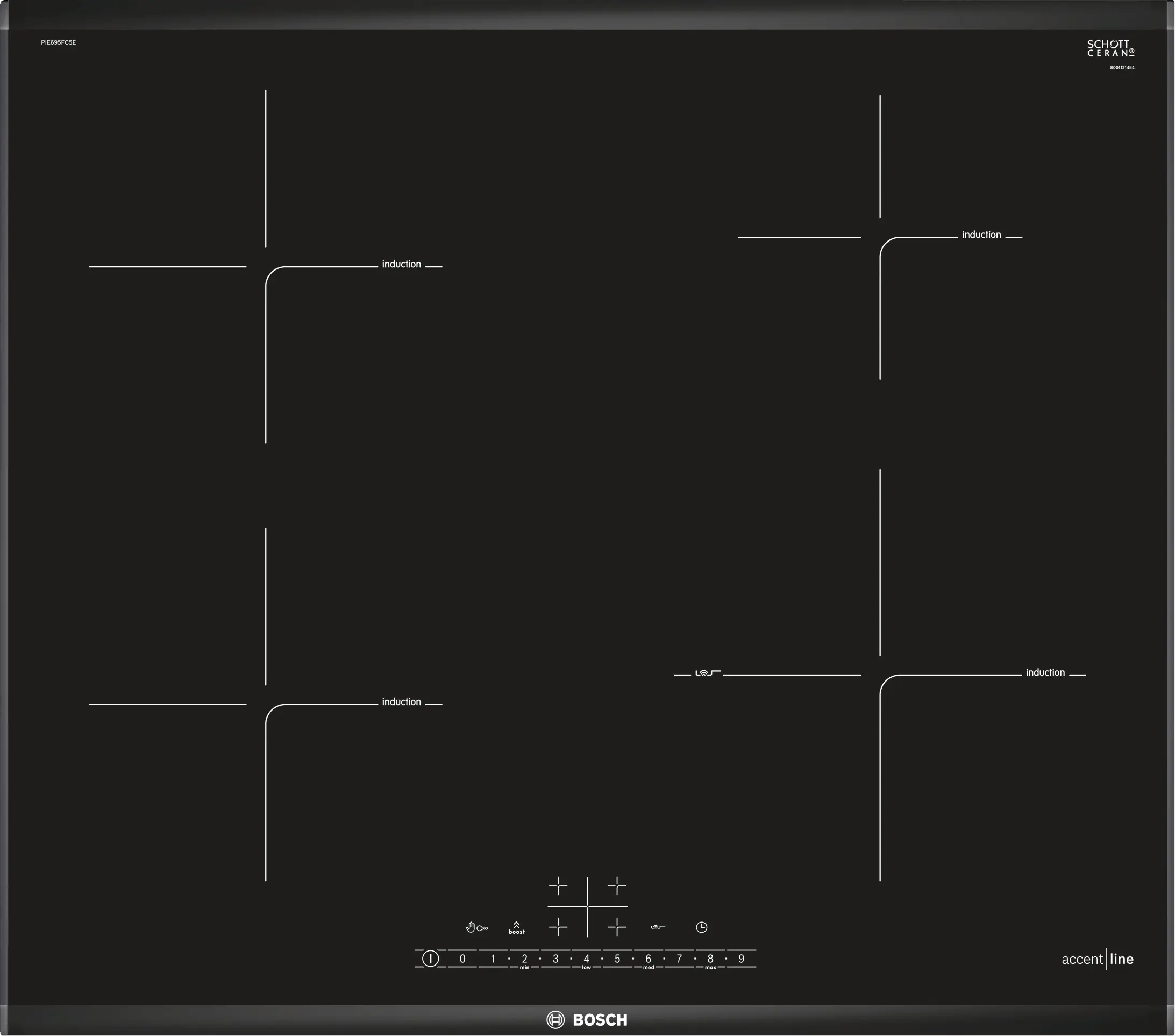This screenshot has width=1175, height=1036.
Task: Click the frying sensor marking on the front right zone
Action: pyautogui.click(x=708, y=673)
